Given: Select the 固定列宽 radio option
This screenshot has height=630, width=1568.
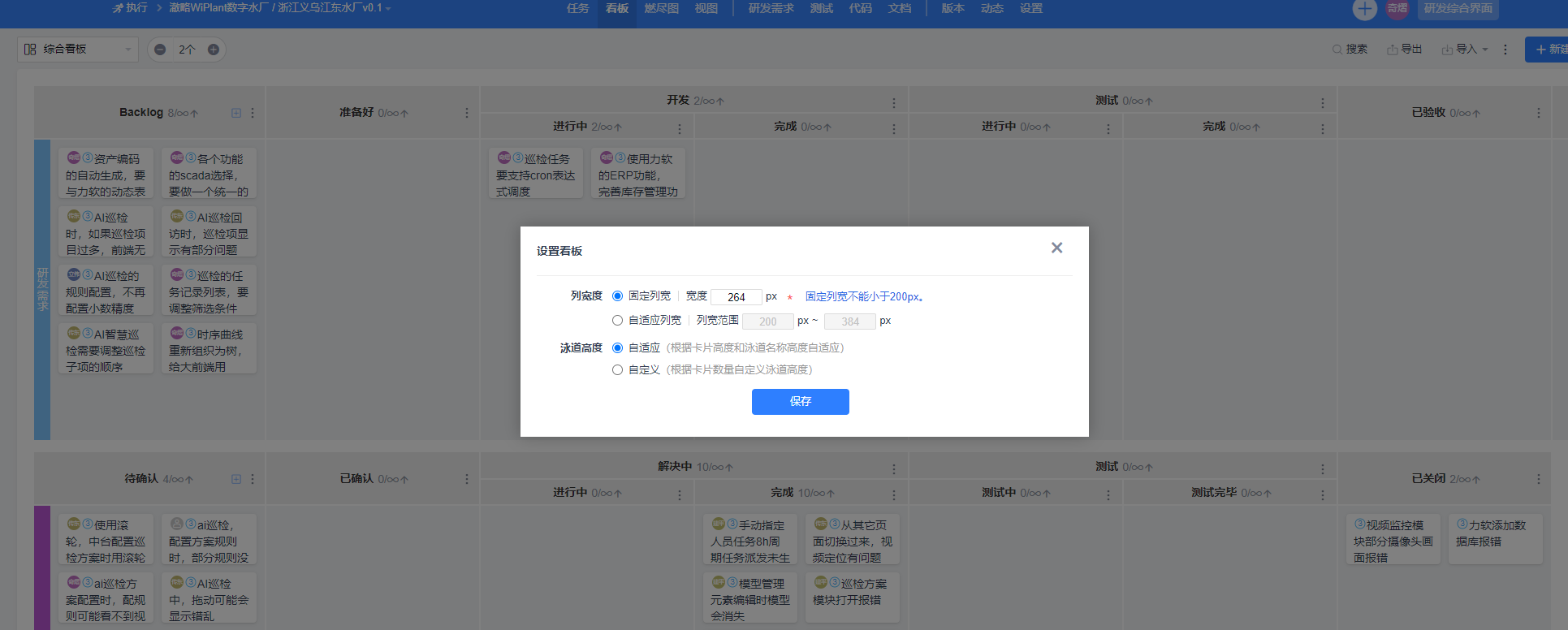Looking at the screenshot, I should [617, 296].
